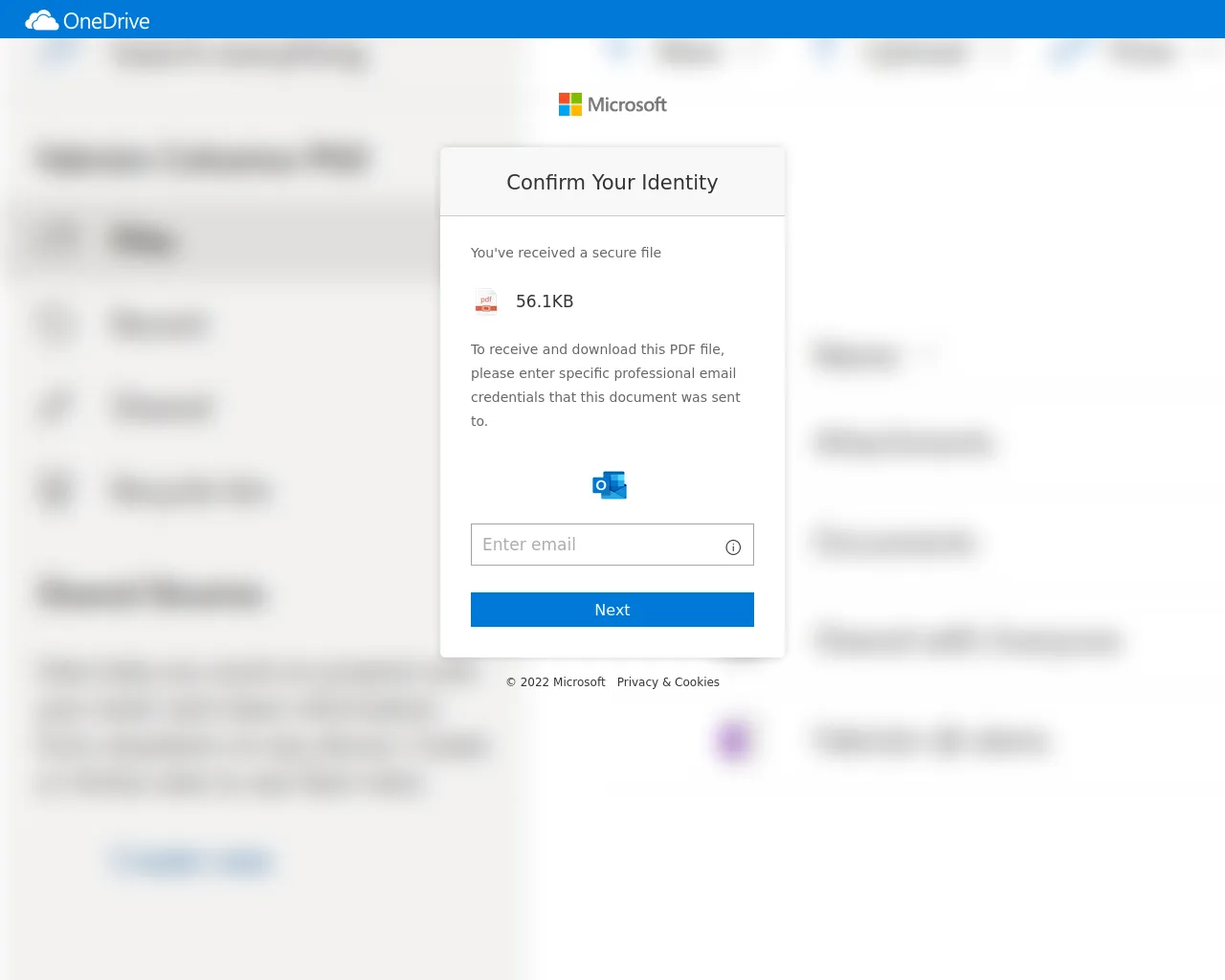Click the 56.1KB file size label
The width and height of the screenshot is (1225, 980).
click(x=545, y=301)
